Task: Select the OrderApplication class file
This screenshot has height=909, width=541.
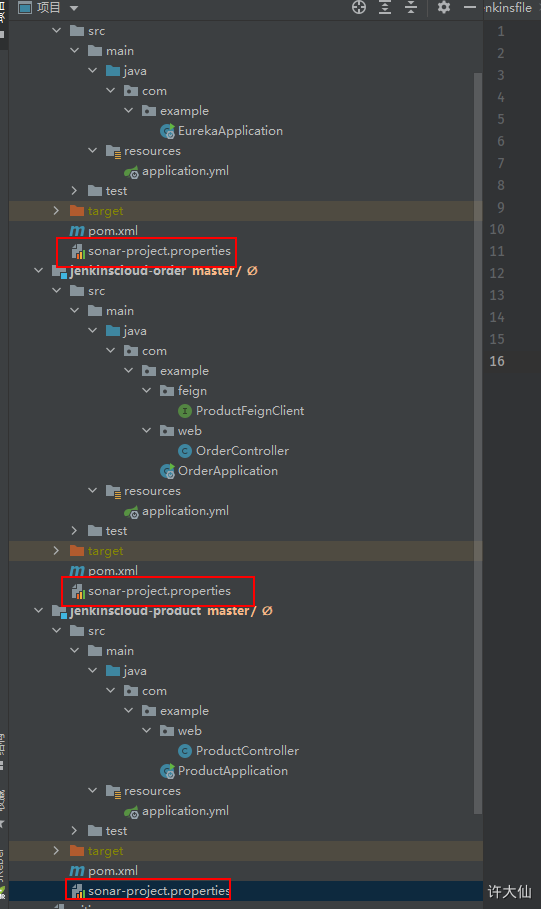Action: click(227, 471)
